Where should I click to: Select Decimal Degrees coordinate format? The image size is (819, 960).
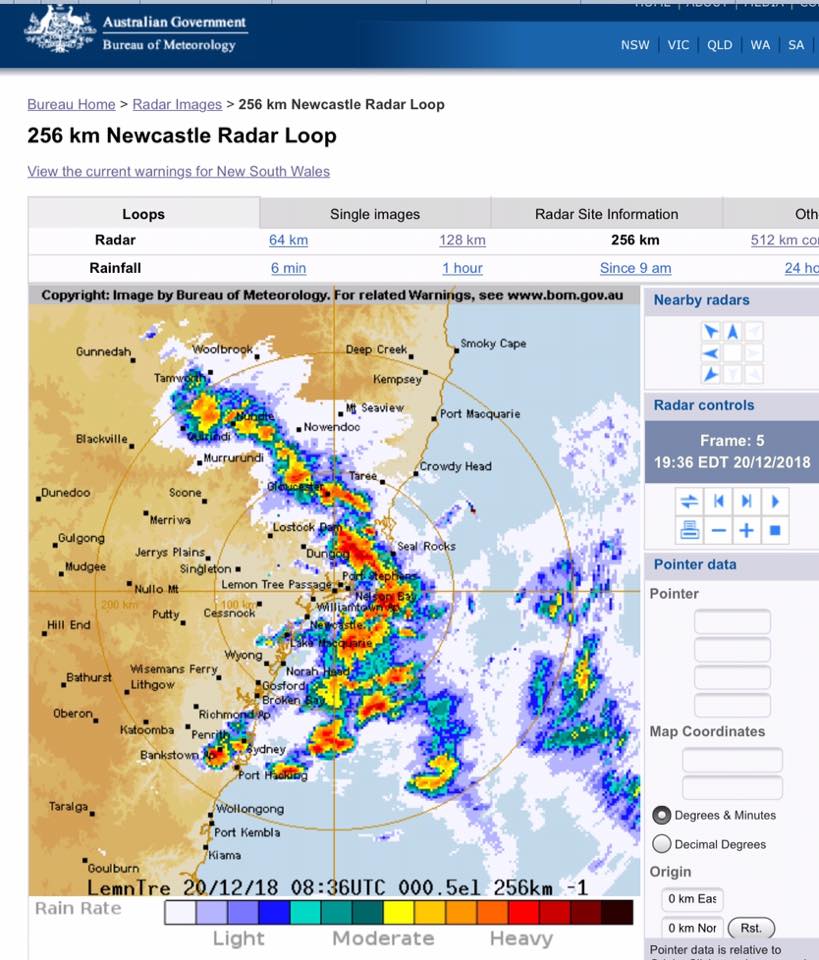point(661,844)
